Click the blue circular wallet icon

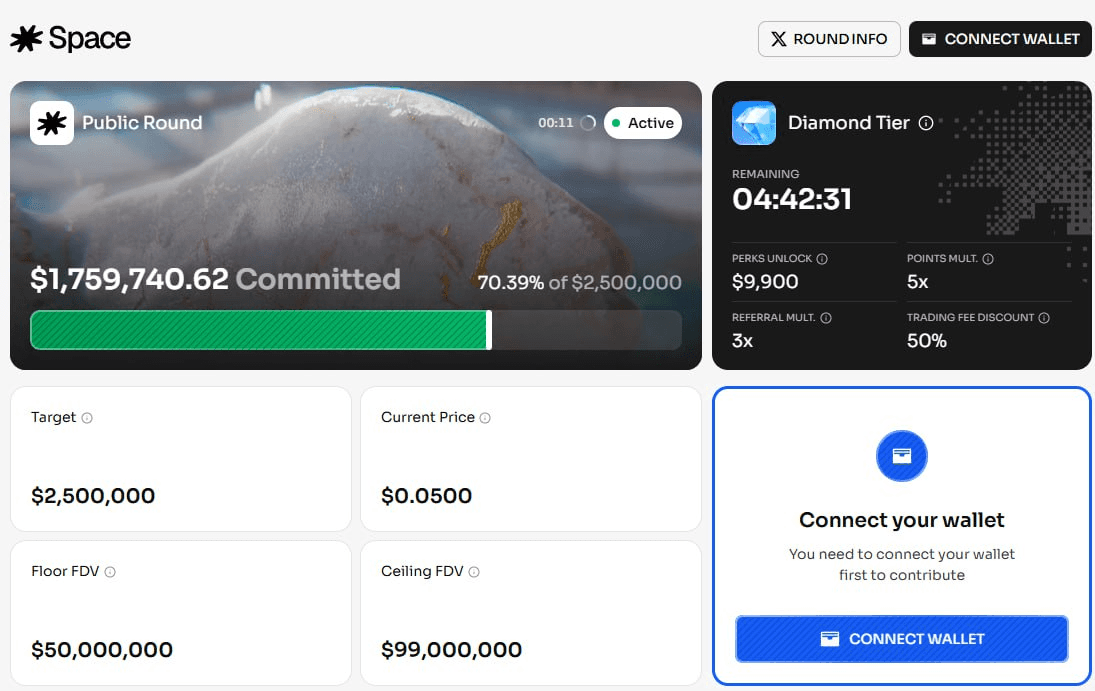(x=902, y=456)
